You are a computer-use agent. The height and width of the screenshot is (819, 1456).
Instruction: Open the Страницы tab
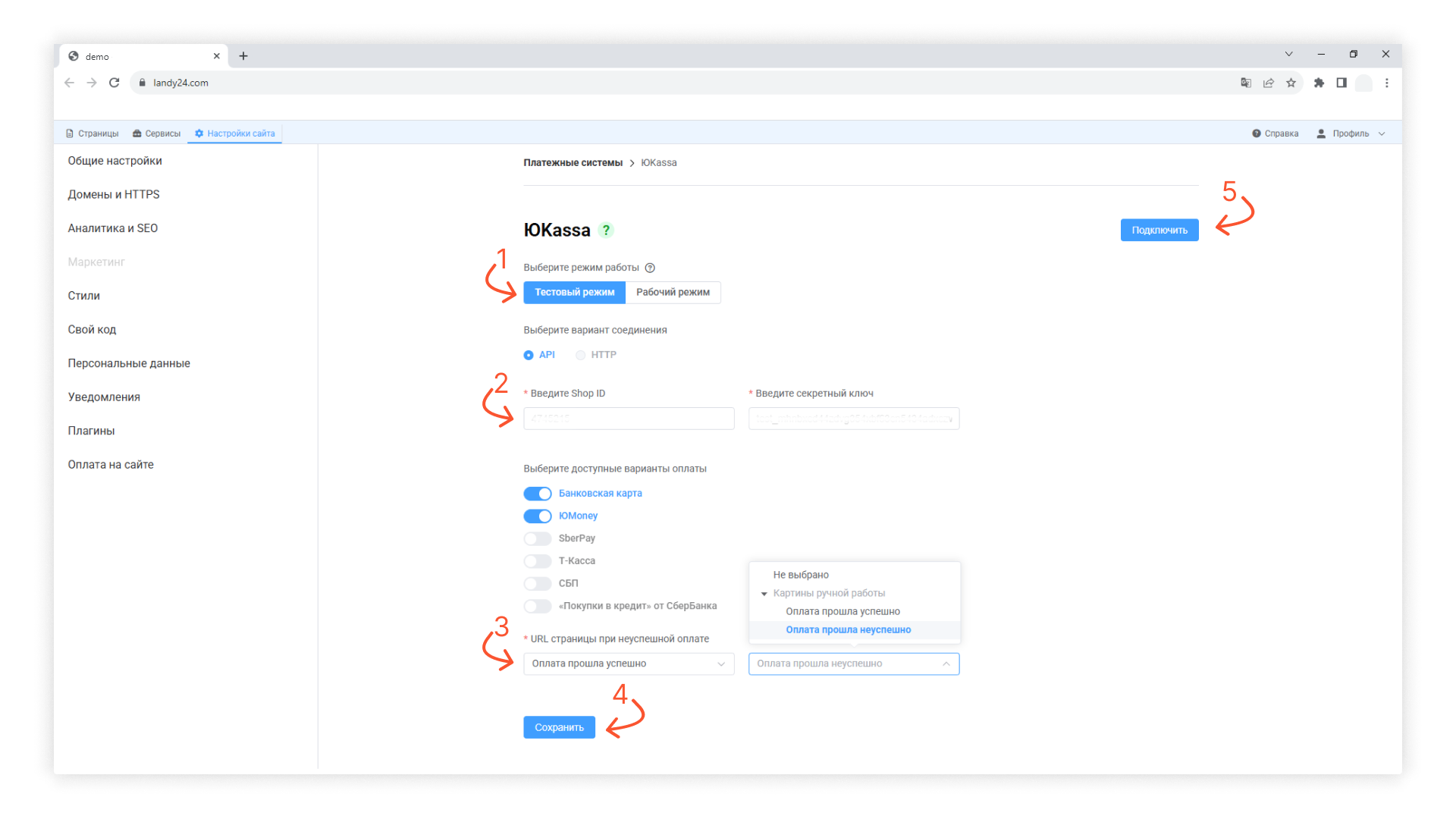click(93, 133)
